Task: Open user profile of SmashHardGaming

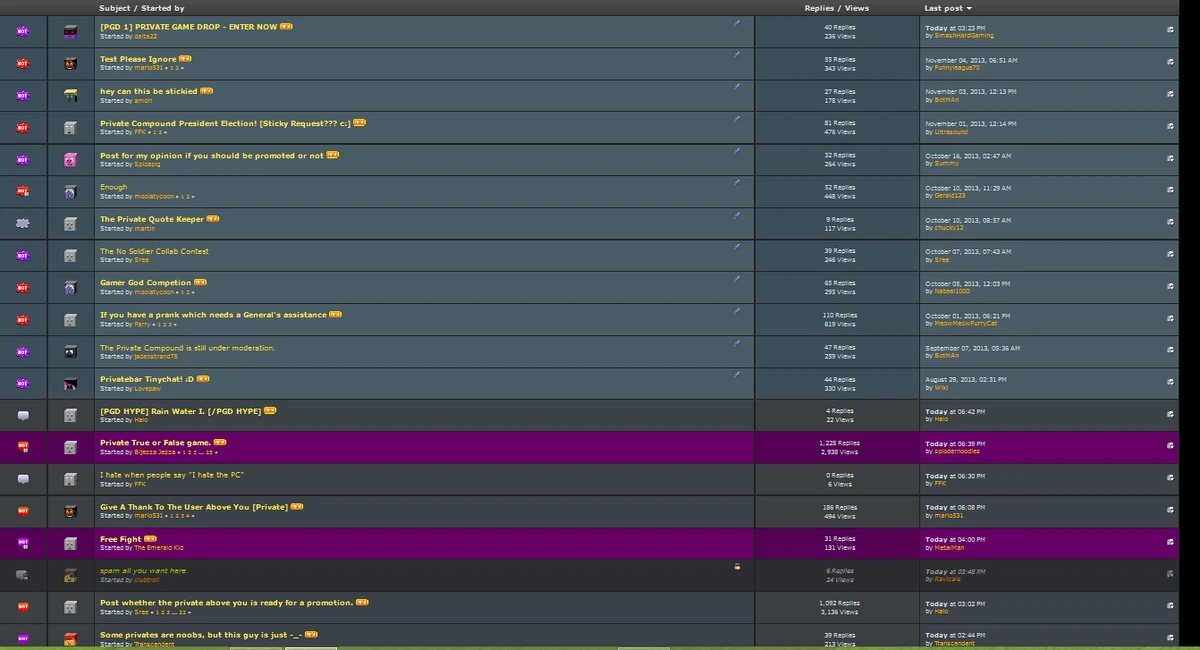Action: tap(964, 36)
